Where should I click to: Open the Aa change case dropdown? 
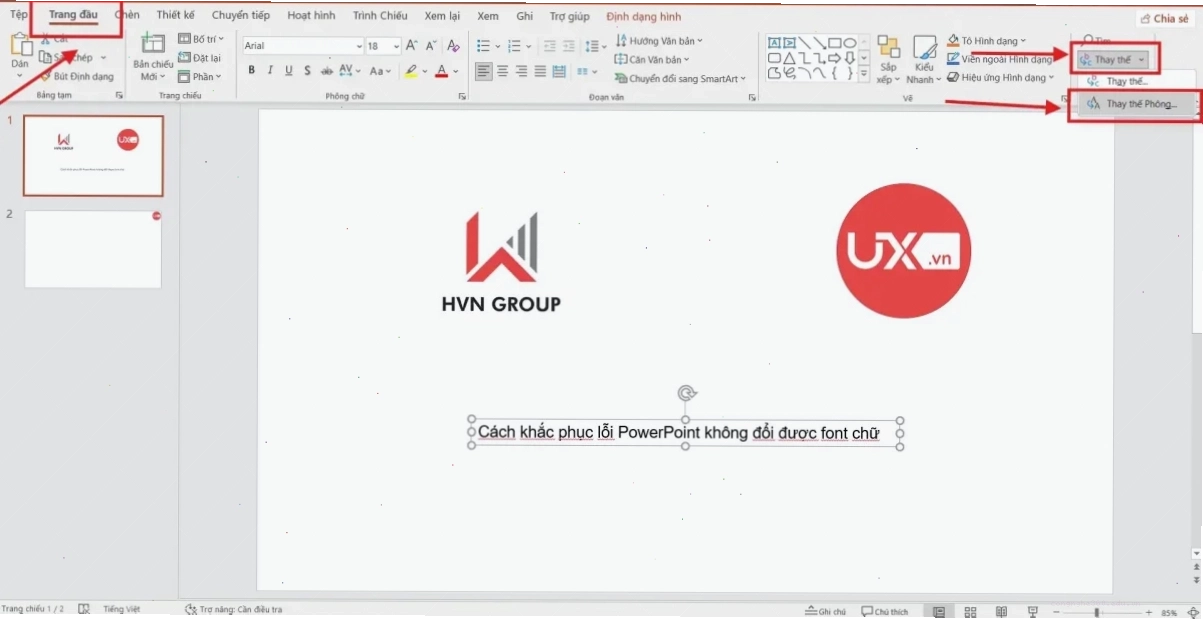[x=381, y=71]
